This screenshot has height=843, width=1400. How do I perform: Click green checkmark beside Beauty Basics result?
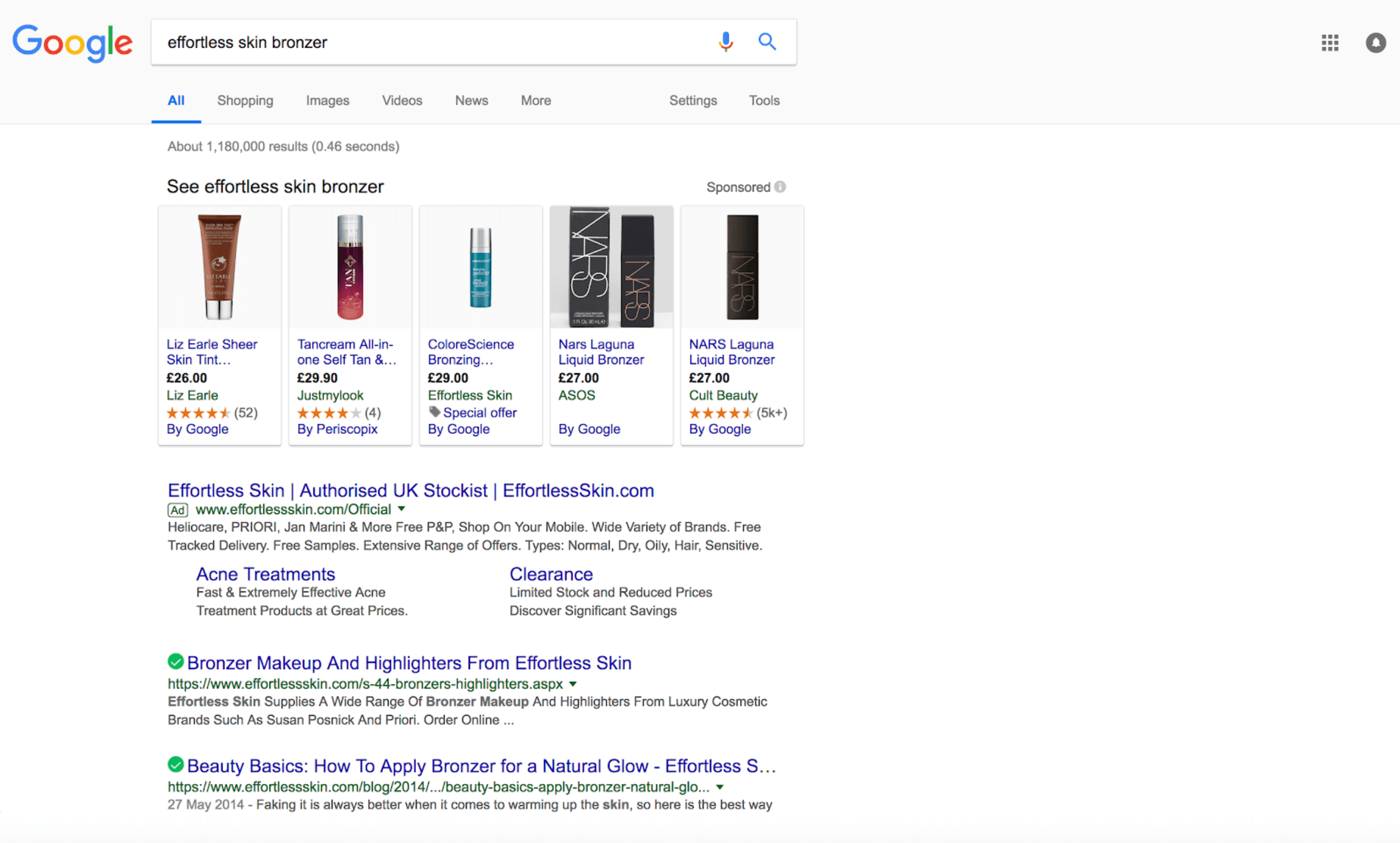(176, 764)
